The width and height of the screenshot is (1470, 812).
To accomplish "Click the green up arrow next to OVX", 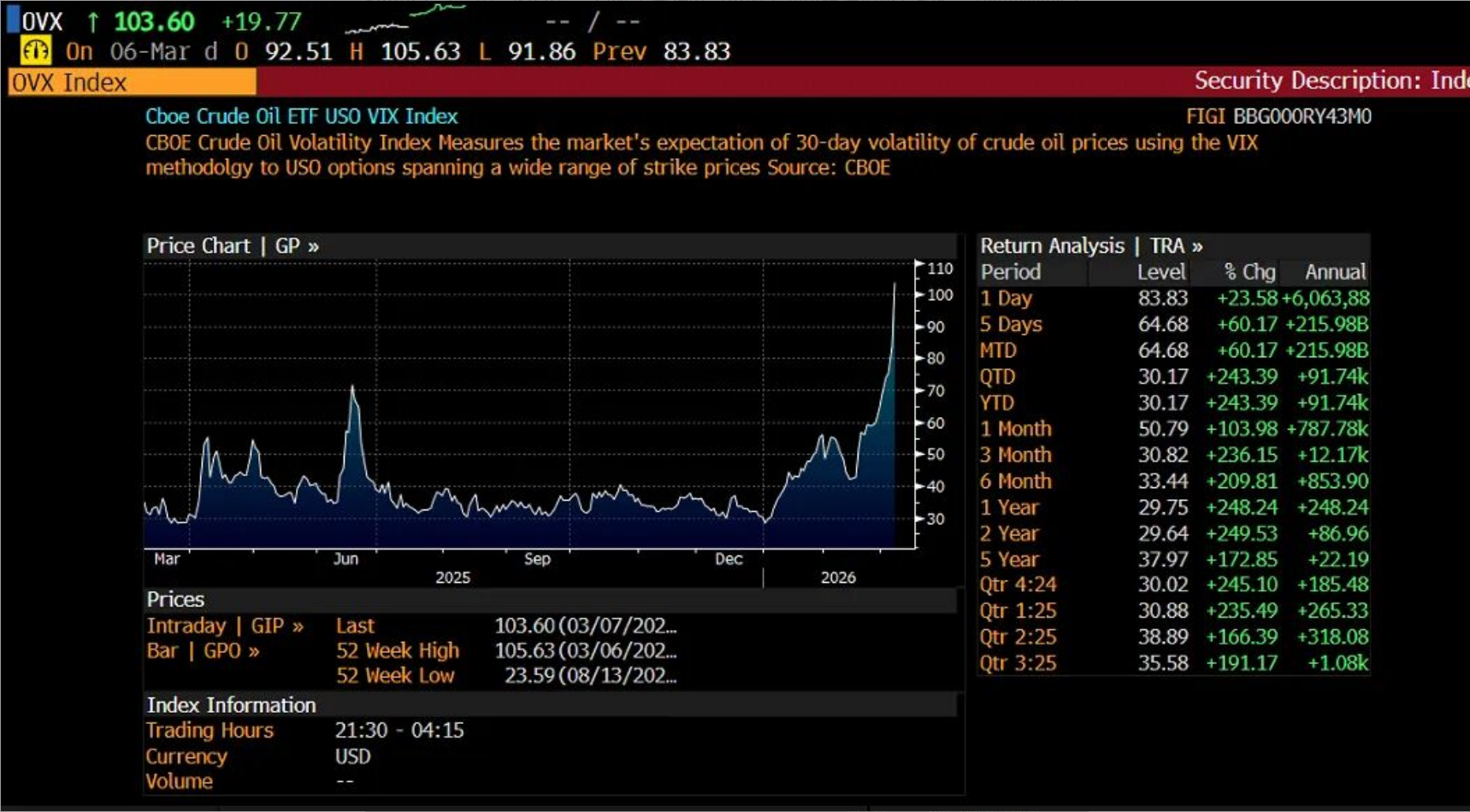I will pyautogui.click(x=93, y=22).
